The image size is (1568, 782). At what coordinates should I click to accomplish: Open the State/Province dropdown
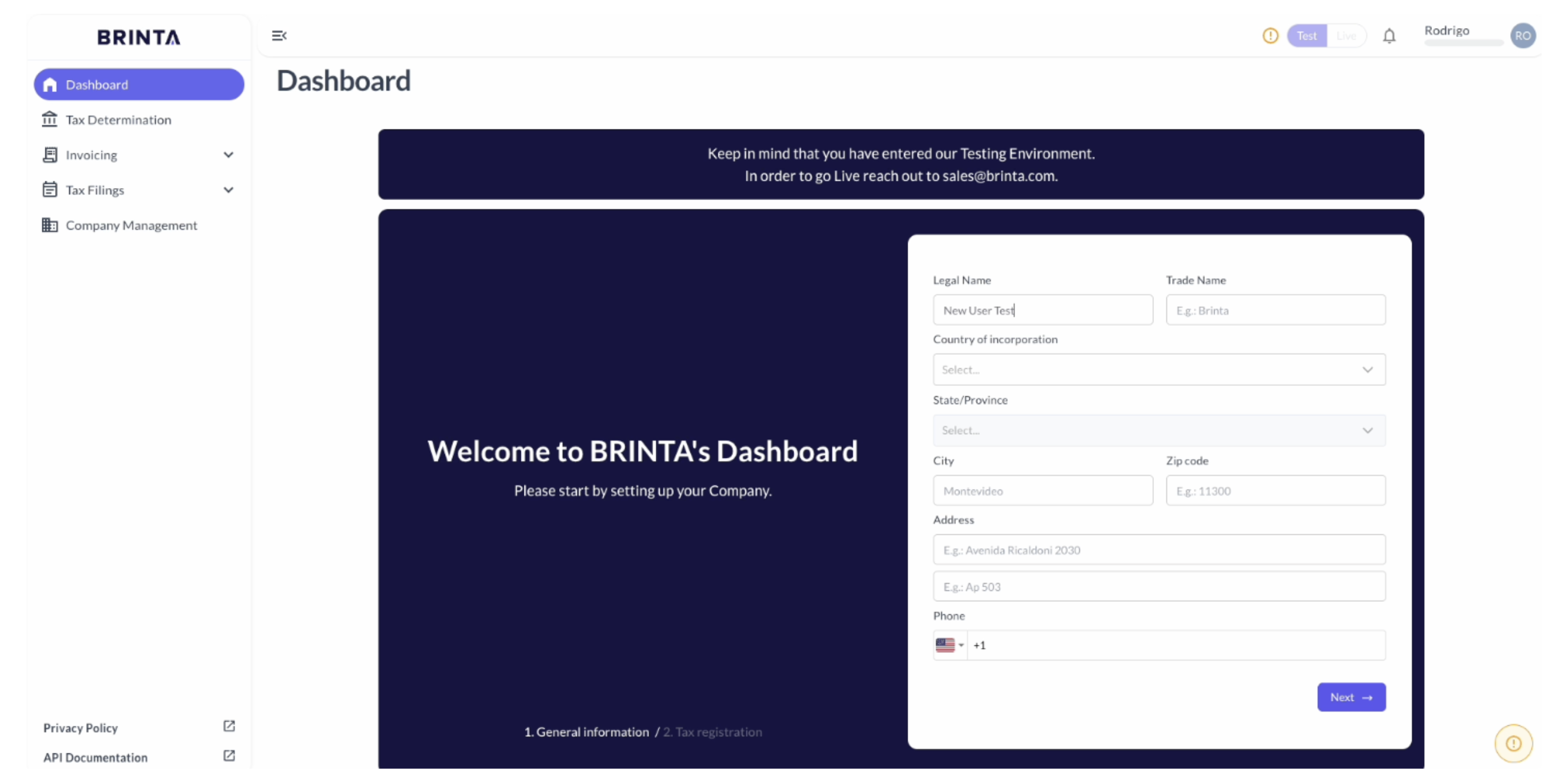click(1158, 430)
